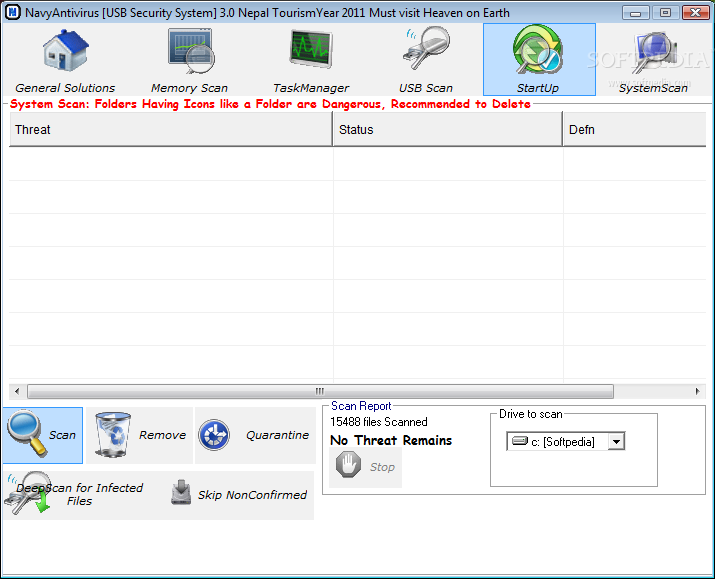Click the '15488 files Scanned' text
Viewport: 715px width, 579px height.
coord(378,422)
